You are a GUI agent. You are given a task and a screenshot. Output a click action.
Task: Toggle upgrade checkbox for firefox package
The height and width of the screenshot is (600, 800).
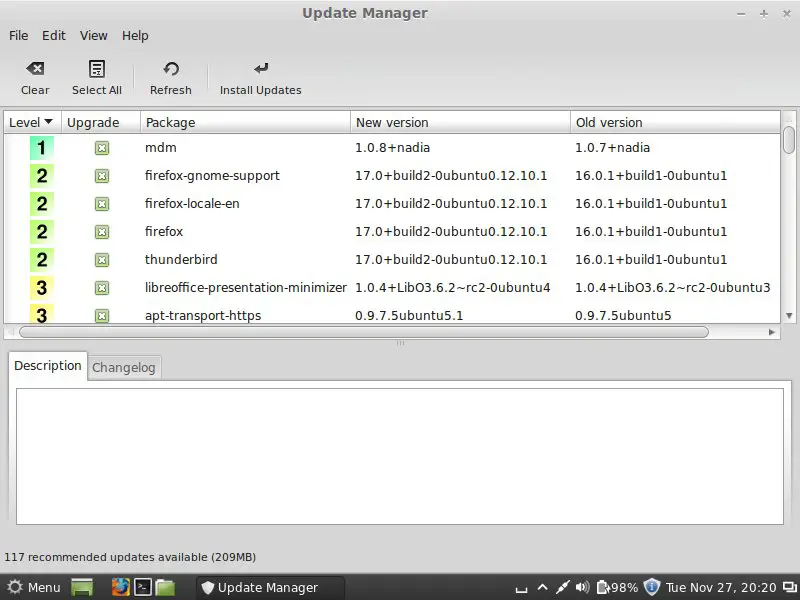tap(102, 232)
